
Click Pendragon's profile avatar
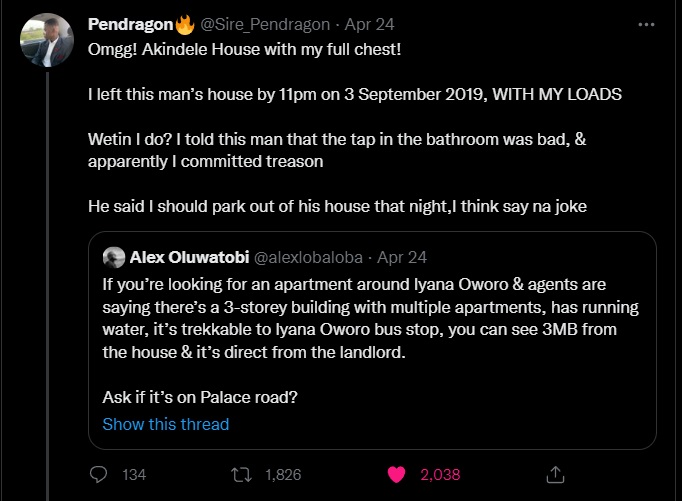point(46,40)
